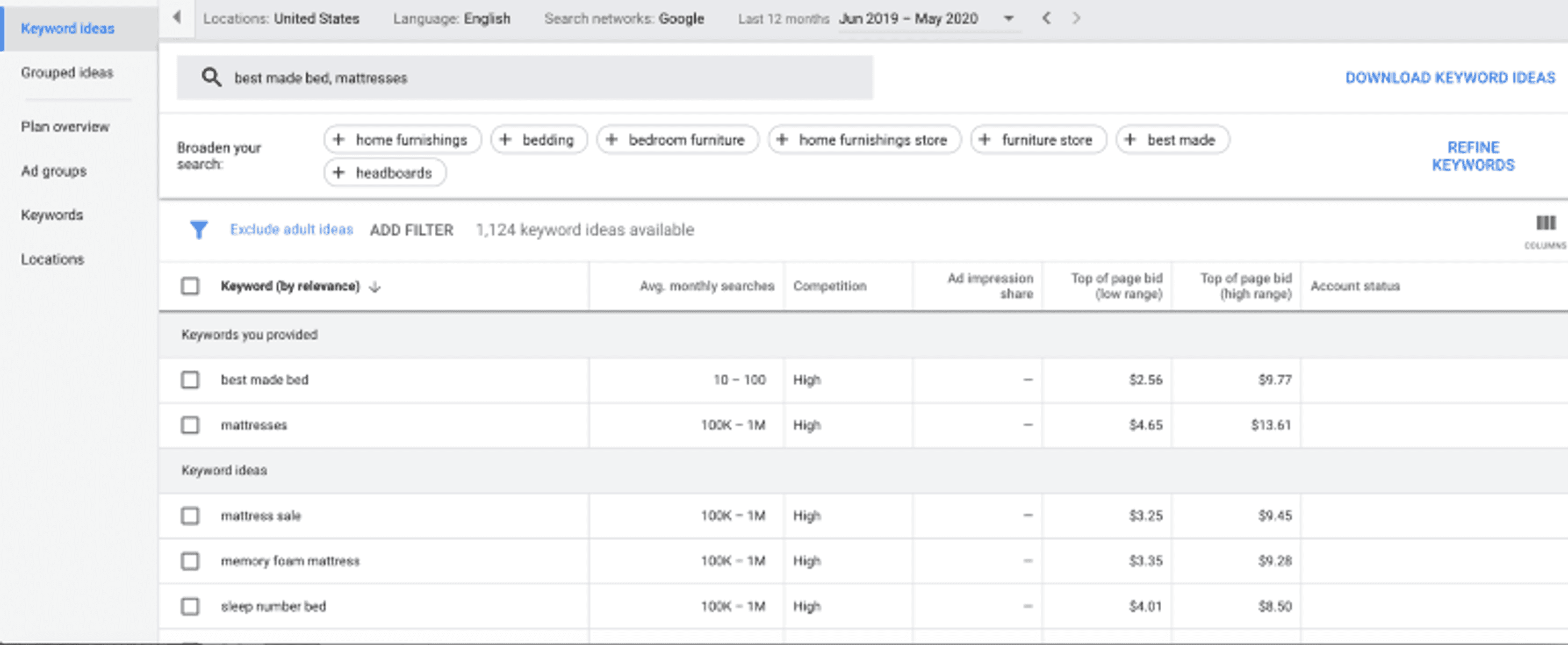Open the Grouped ideas tab
This screenshot has width=1568, height=645.
coord(67,73)
